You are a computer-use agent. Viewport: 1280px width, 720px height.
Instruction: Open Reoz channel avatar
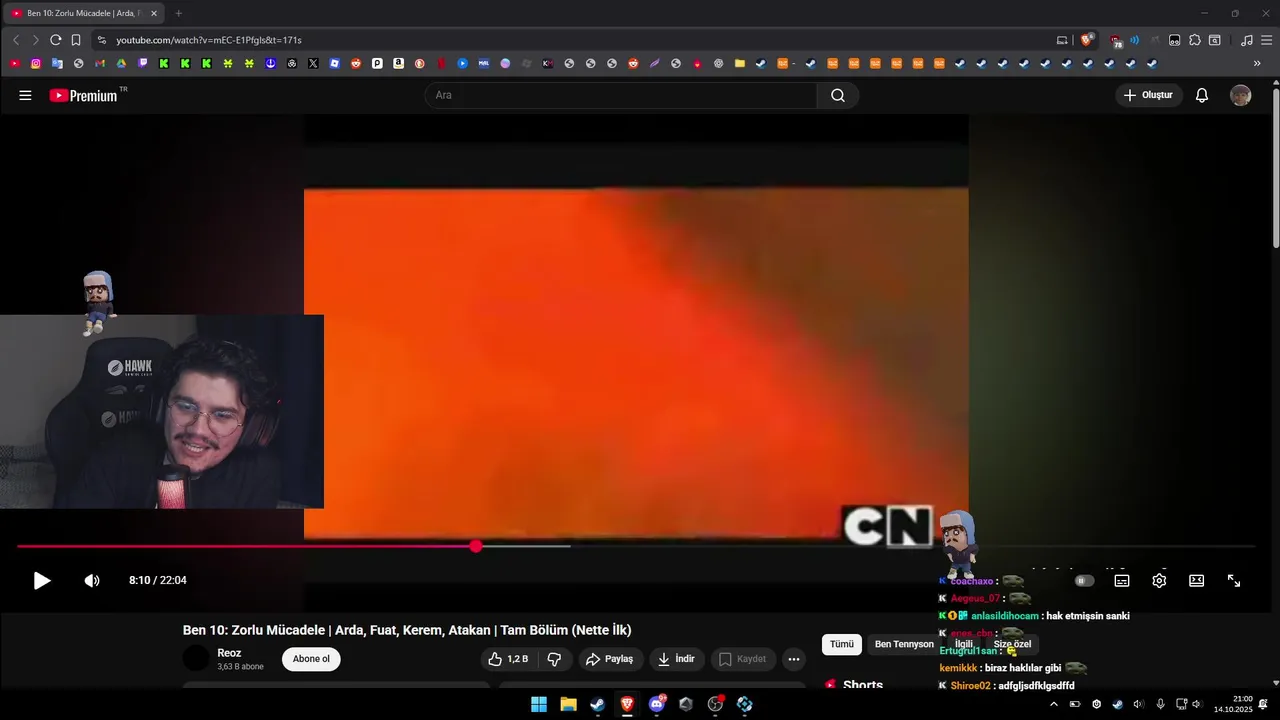point(197,658)
